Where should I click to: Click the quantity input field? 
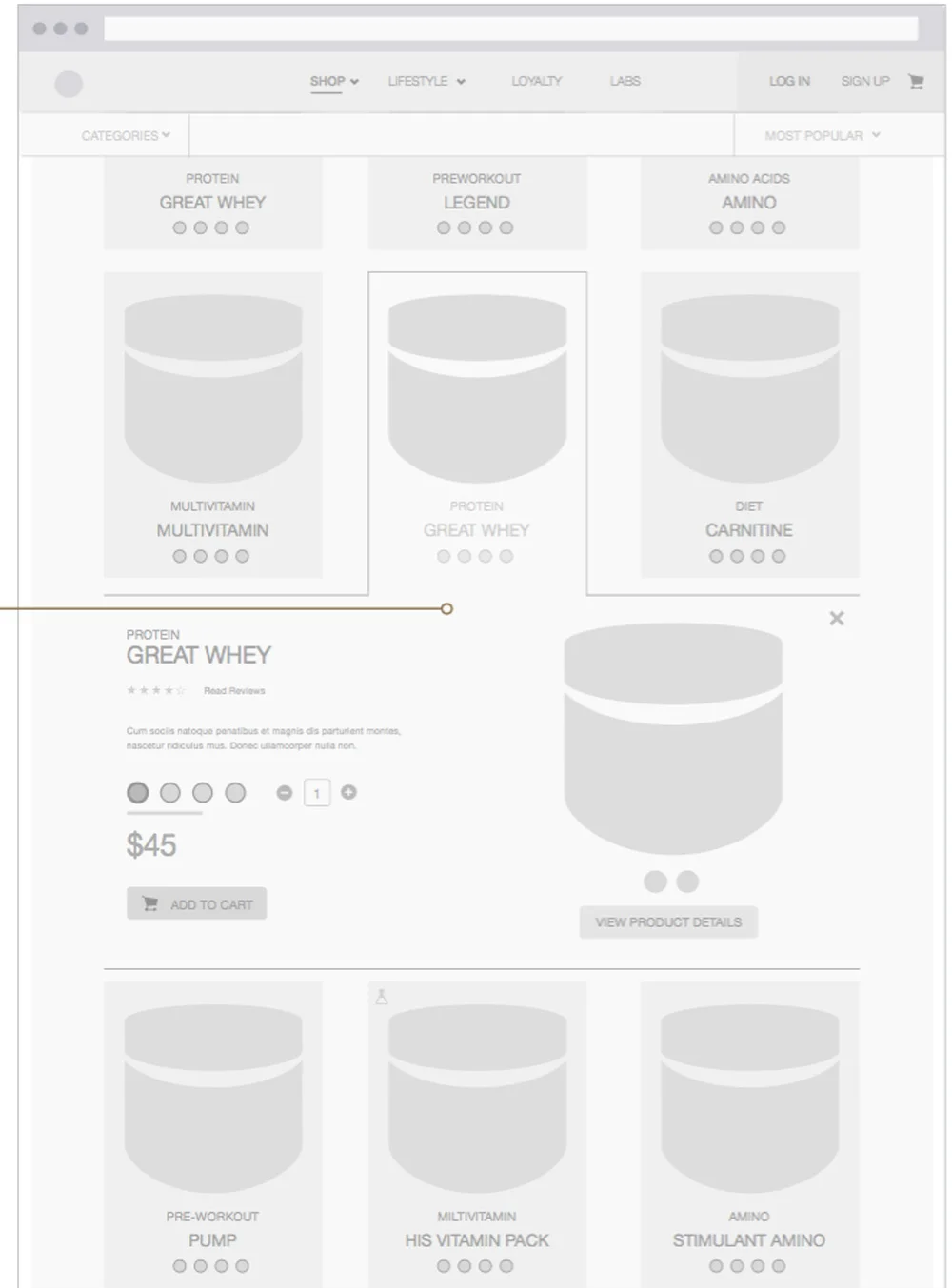pyautogui.click(x=317, y=793)
